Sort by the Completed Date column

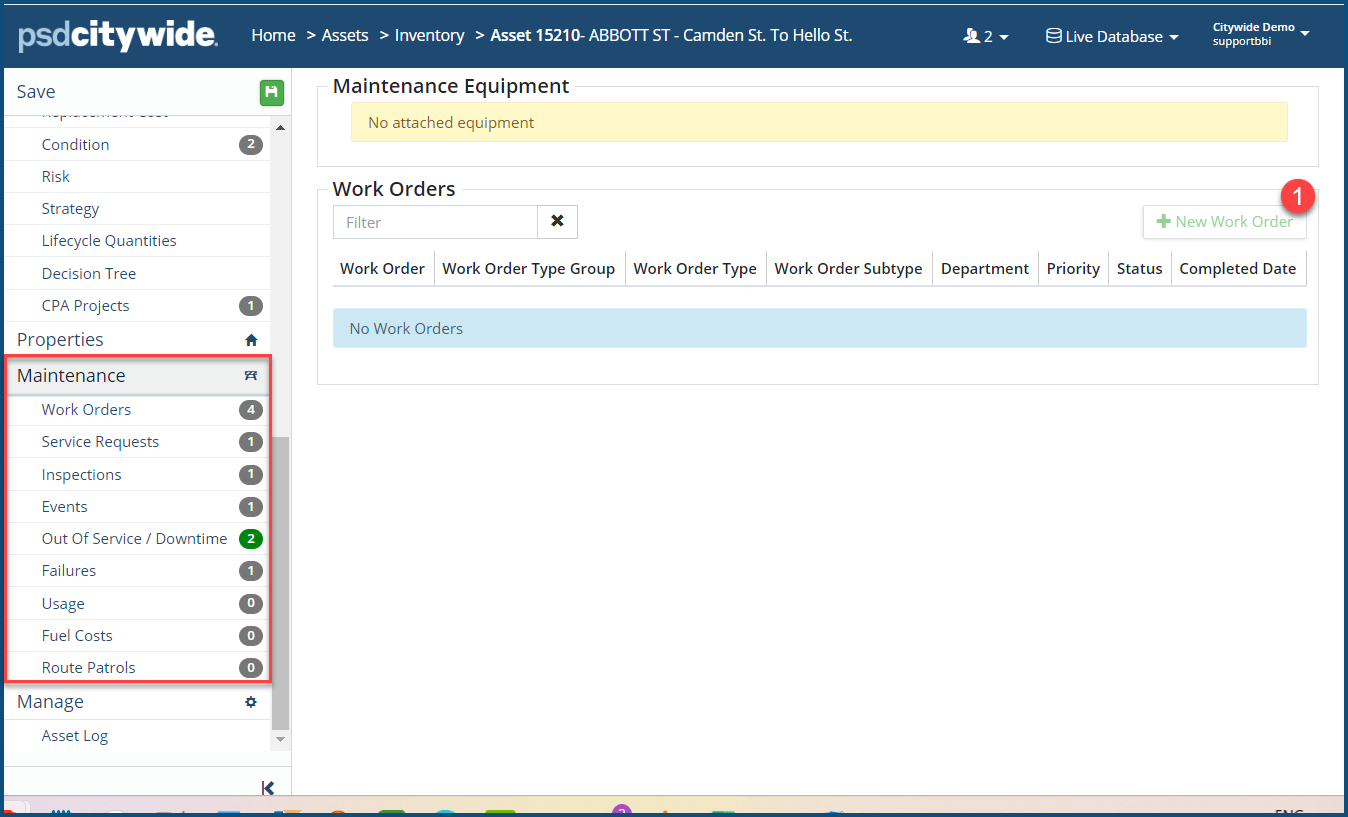(1238, 268)
